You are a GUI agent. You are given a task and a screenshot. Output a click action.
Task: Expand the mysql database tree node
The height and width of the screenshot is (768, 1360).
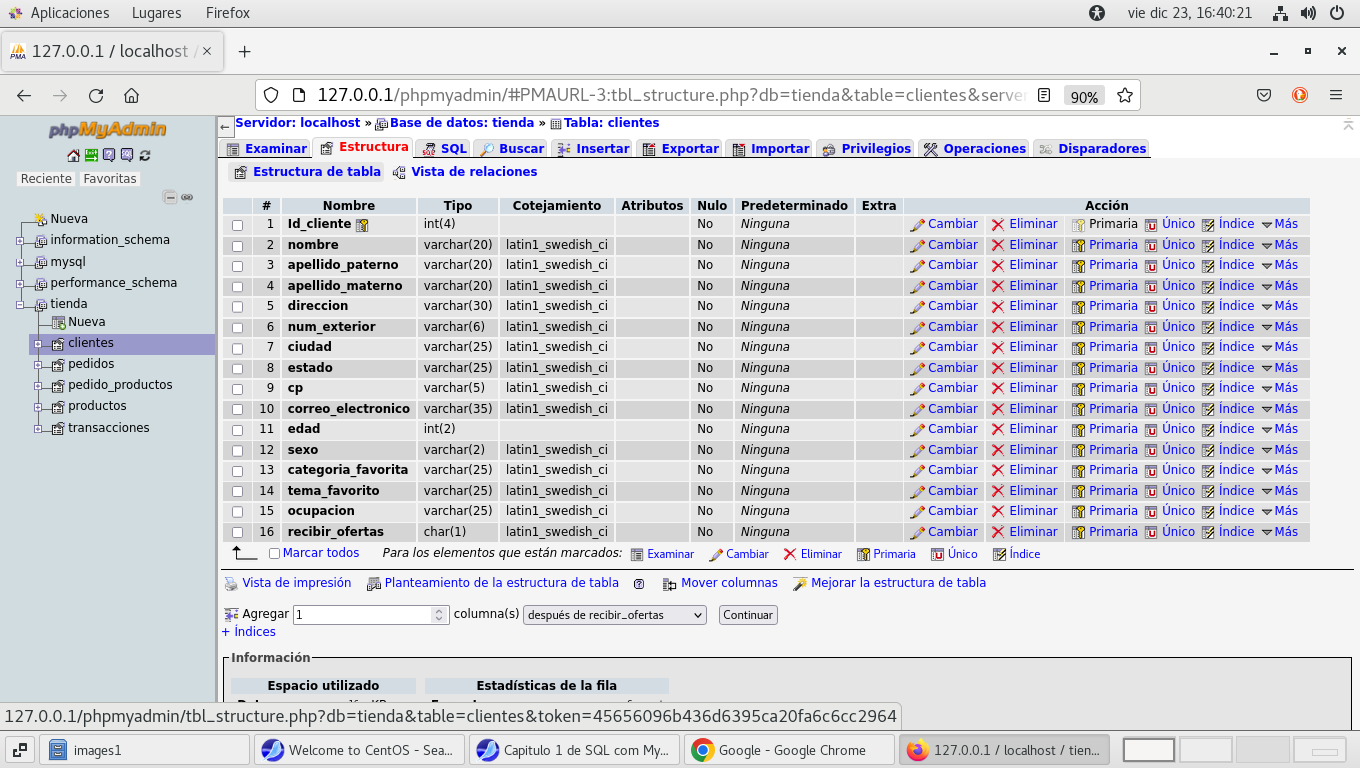(x=20, y=262)
